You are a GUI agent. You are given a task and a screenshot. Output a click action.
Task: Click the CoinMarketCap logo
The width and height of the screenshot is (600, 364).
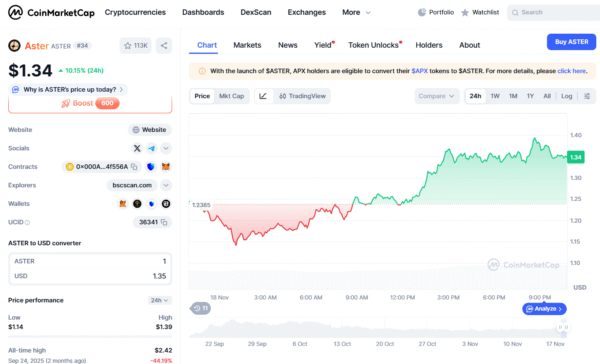51,12
